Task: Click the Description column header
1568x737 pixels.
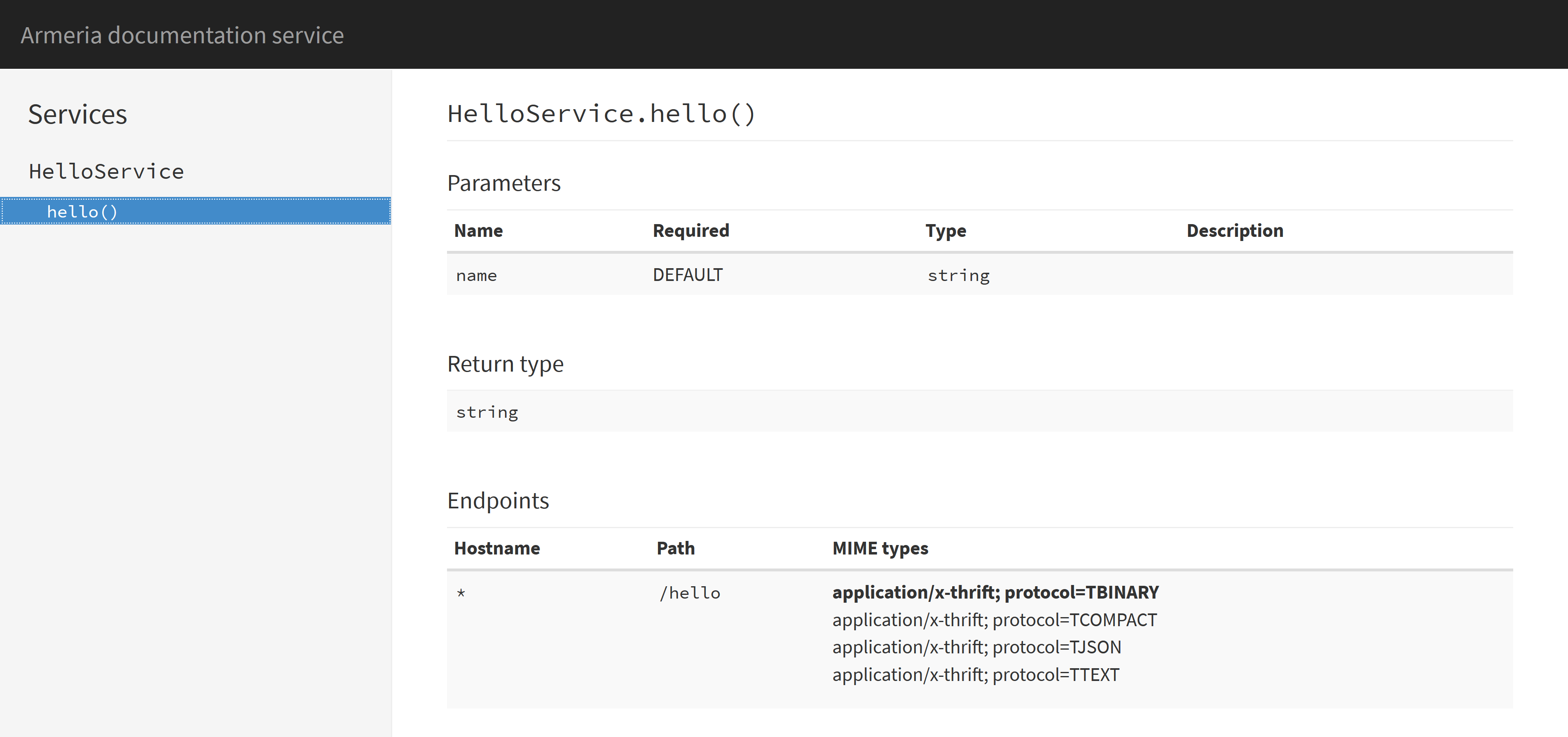Action: click(1234, 231)
